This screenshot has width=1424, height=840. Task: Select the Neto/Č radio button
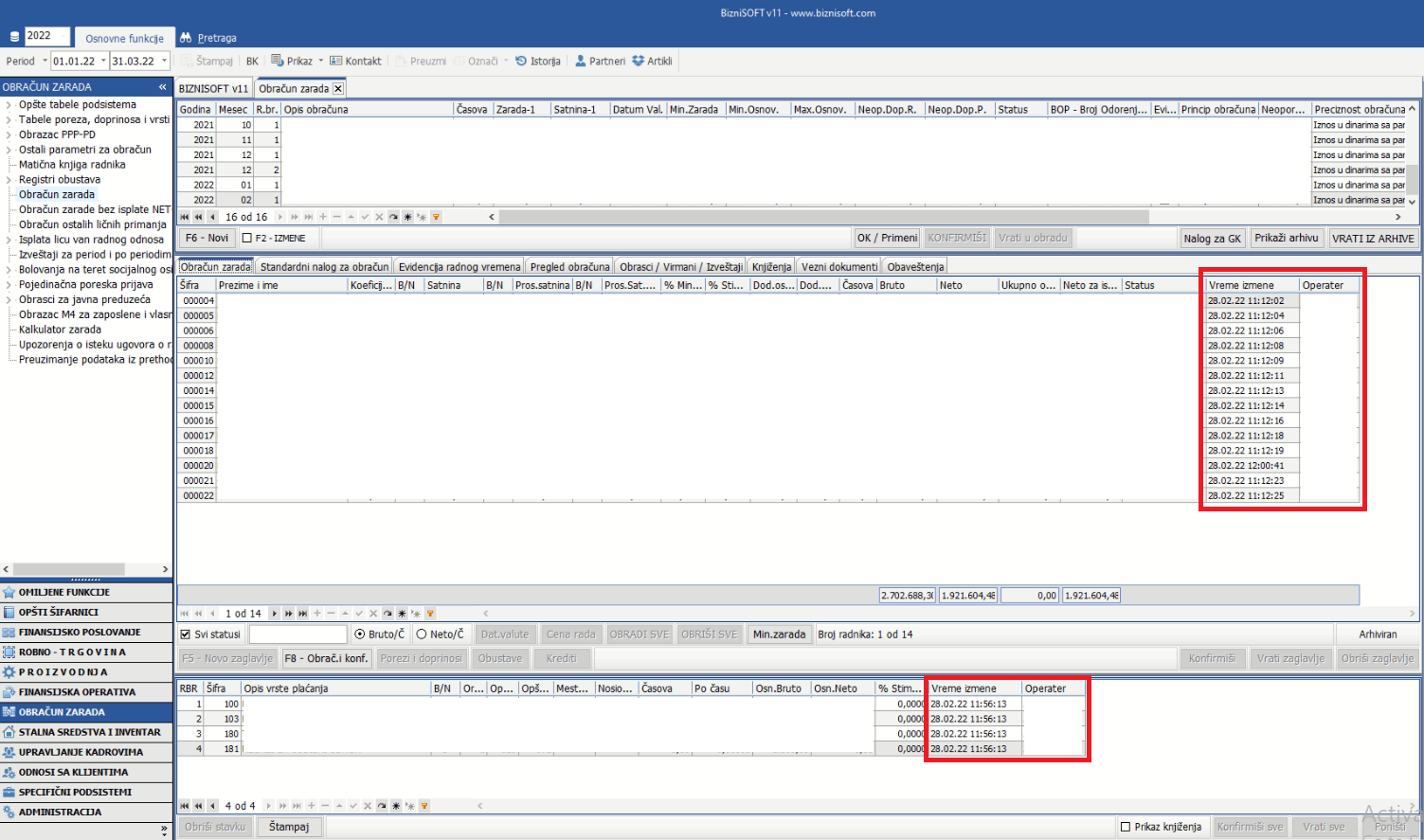[x=422, y=634]
